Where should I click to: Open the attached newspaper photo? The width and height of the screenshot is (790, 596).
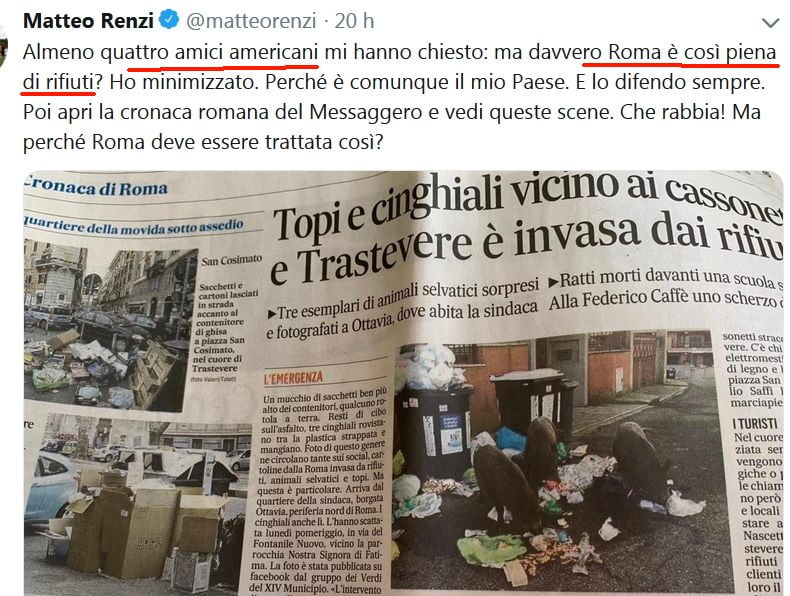coord(403,383)
